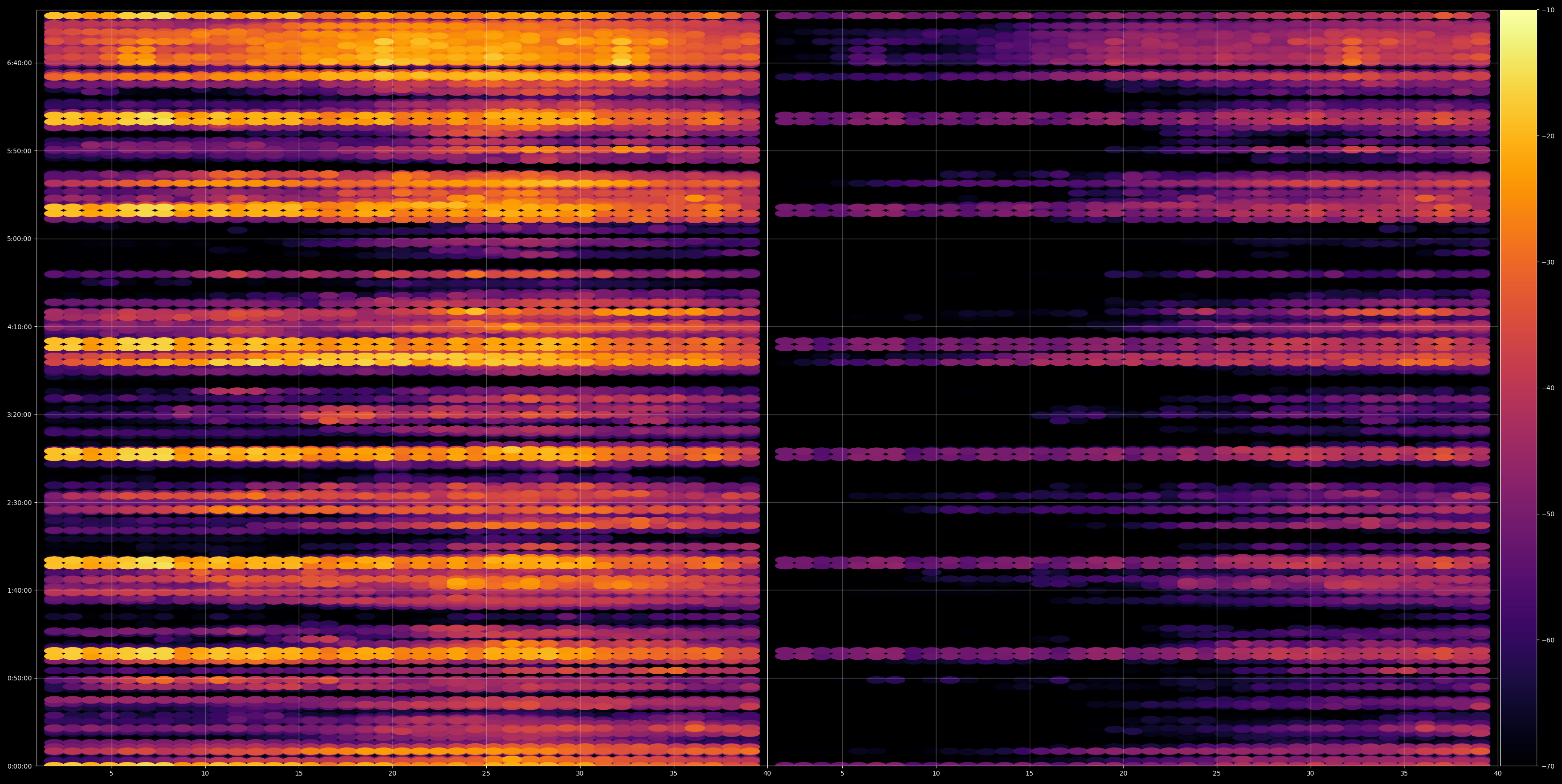The height and width of the screenshot is (784, 1562).
Task: Click the −20 colorbar tick label
Action: pos(1548,136)
